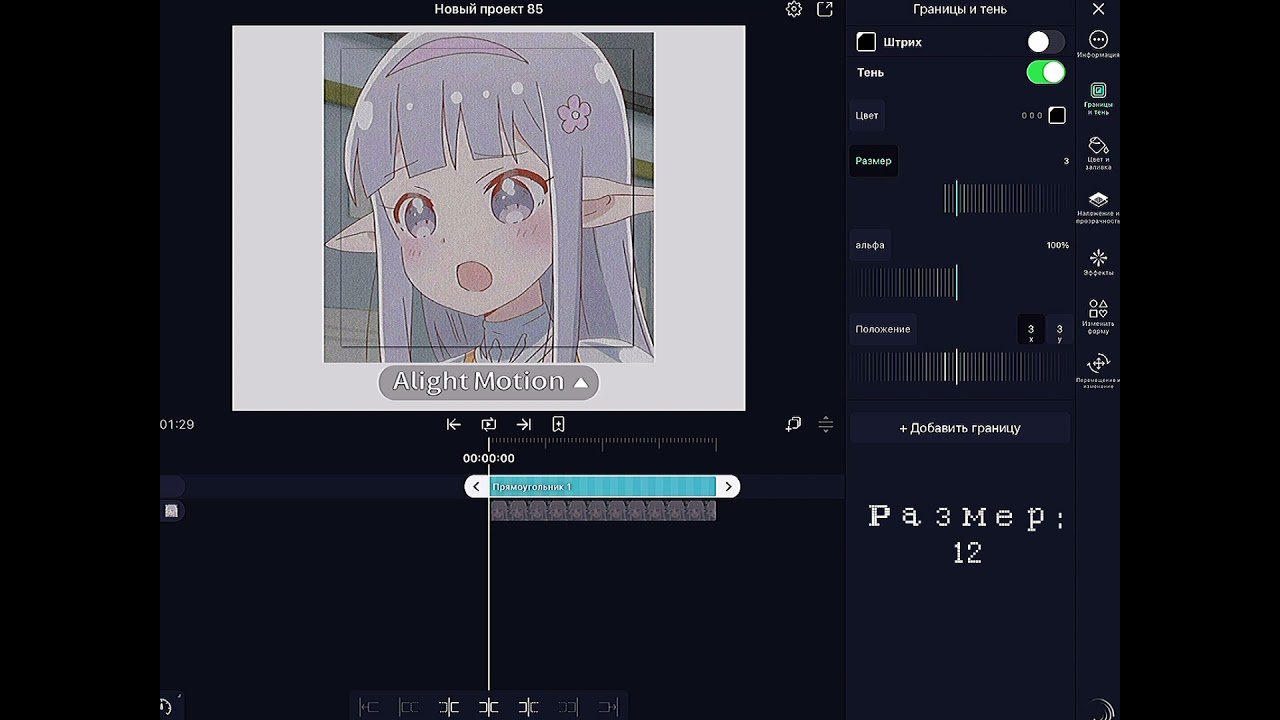The height and width of the screenshot is (720, 1280).
Task: Select the Размер property button
Action: point(873,161)
